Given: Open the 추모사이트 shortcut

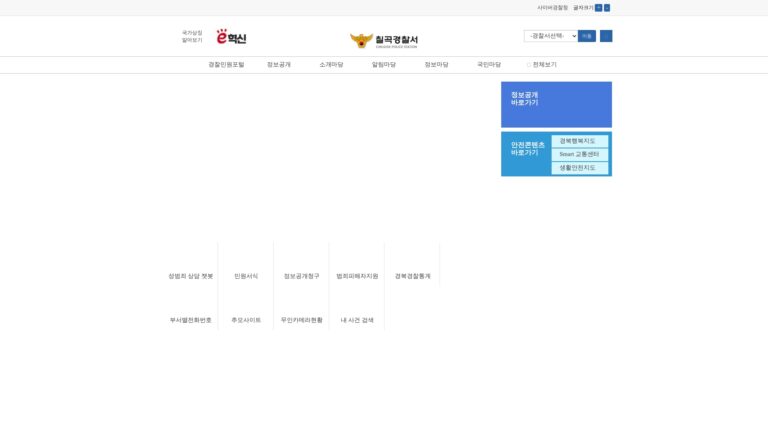Looking at the screenshot, I should 246,320.
